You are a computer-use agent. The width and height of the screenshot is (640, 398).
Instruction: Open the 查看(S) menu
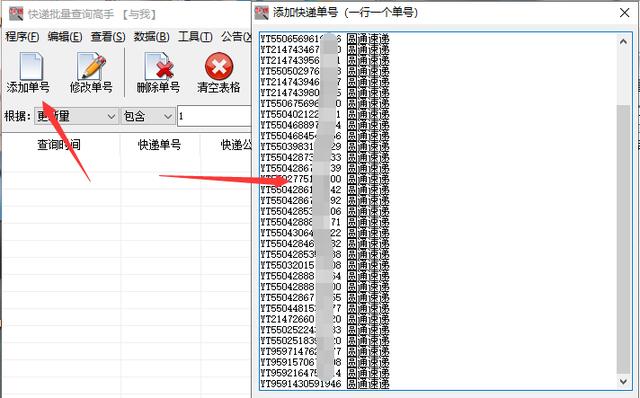(x=108, y=37)
